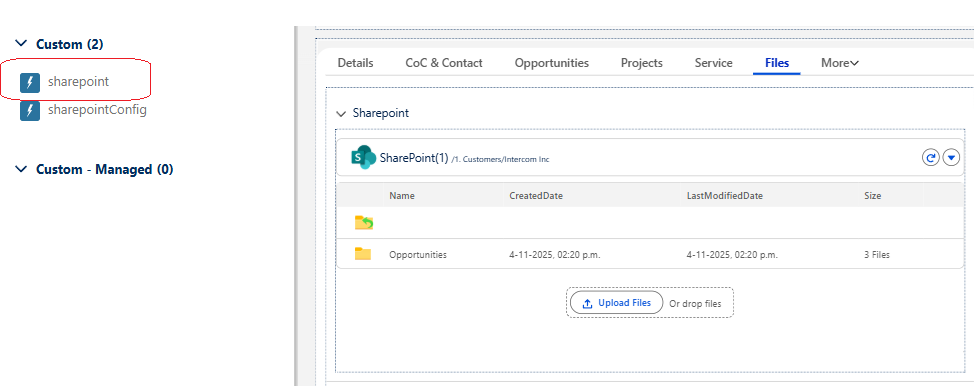The height and width of the screenshot is (386, 974).
Task: Select the sharepointConfig lightning component icon
Action: (30, 111)
